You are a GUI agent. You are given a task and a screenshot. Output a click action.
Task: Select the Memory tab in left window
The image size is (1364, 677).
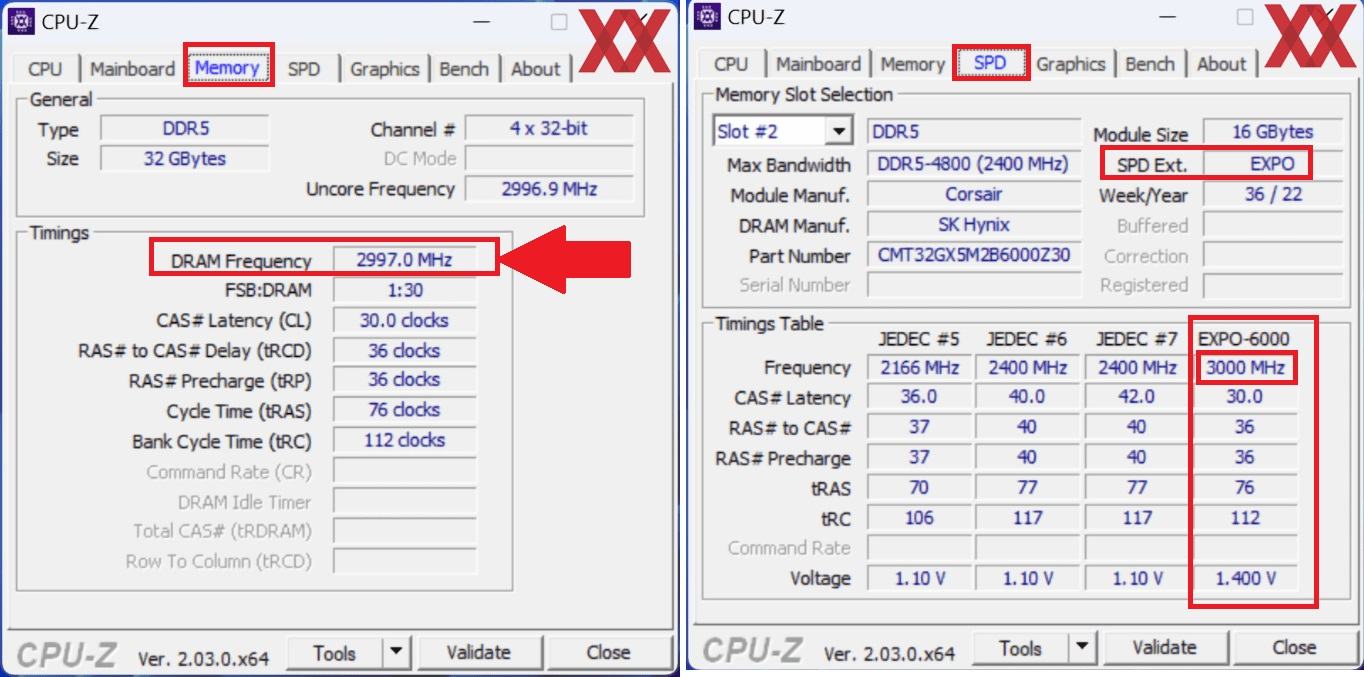coord(227,68)
